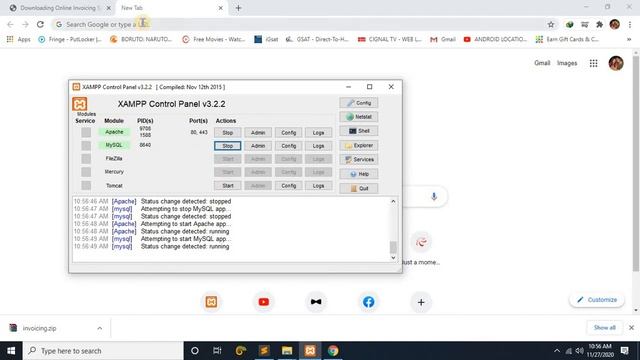640x360 pixels.
Task: Open Fringe PutLocker bookmark
Action: pyautogui.click(x=70, y=39)
